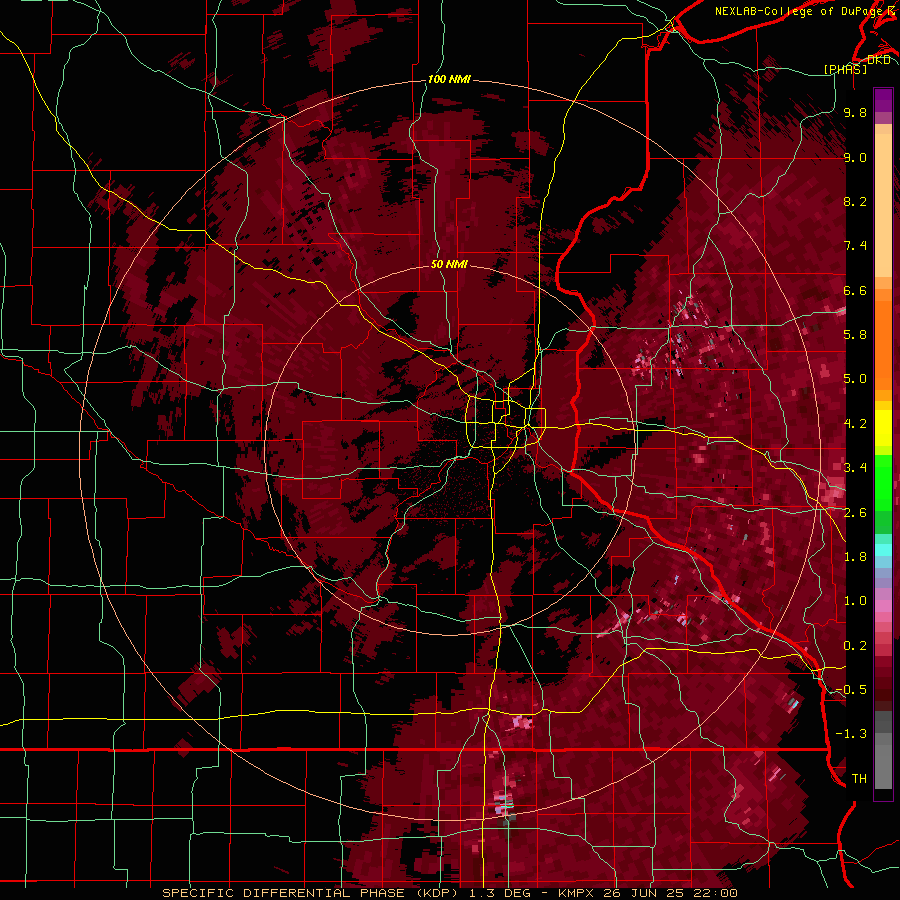Click the 1.8 value on the color scale
900x900 pixels.
[x=855, y=556]
